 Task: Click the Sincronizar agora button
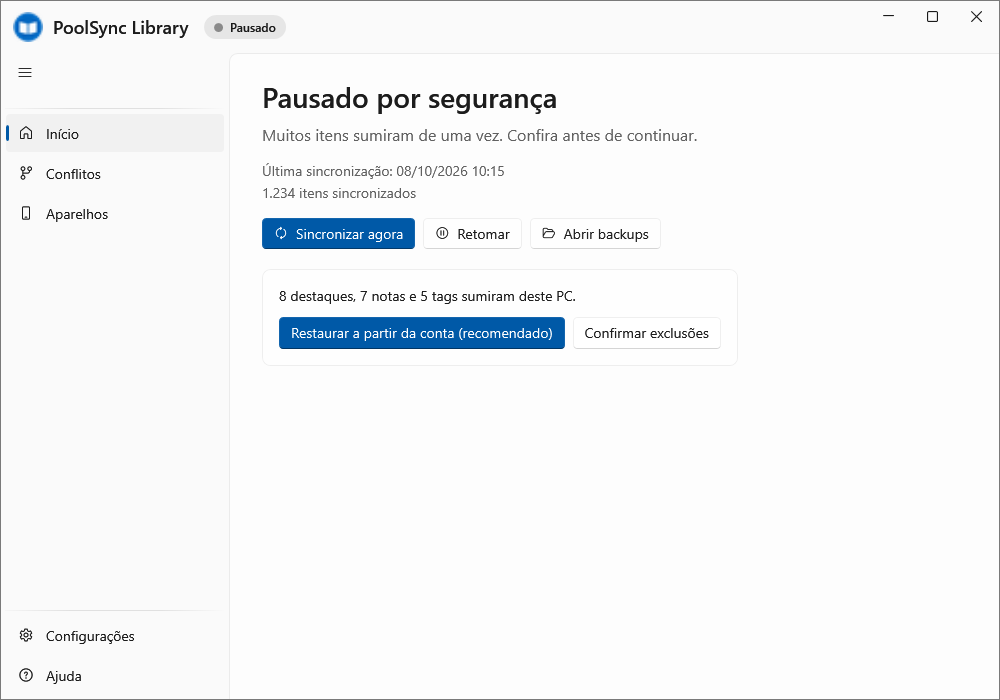point(338,234)
